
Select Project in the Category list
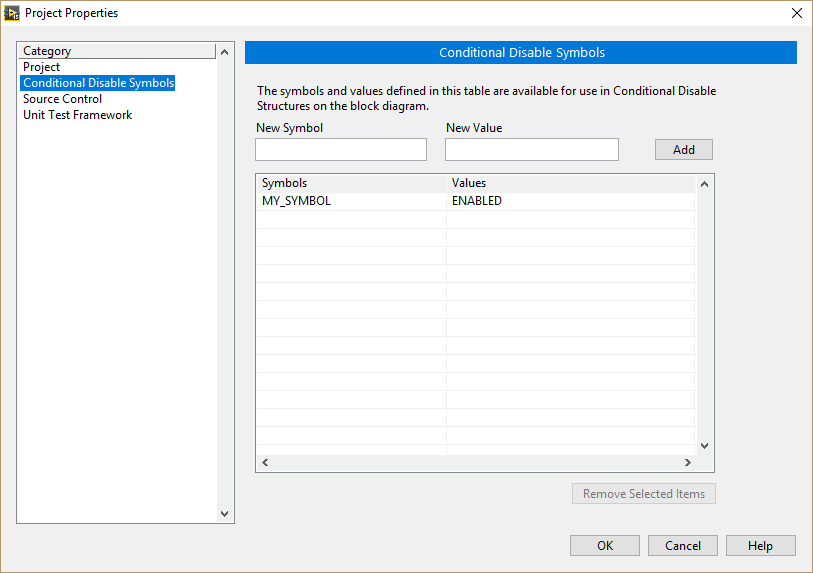[x=42, y=67]
